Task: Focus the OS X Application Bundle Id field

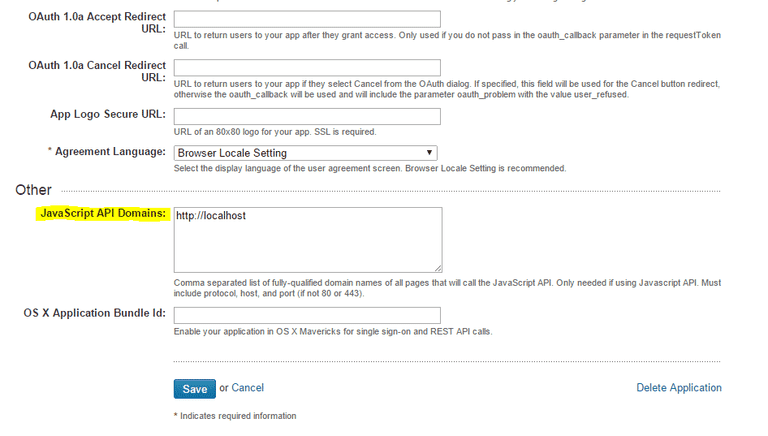Action: click(x=307, y=315)
